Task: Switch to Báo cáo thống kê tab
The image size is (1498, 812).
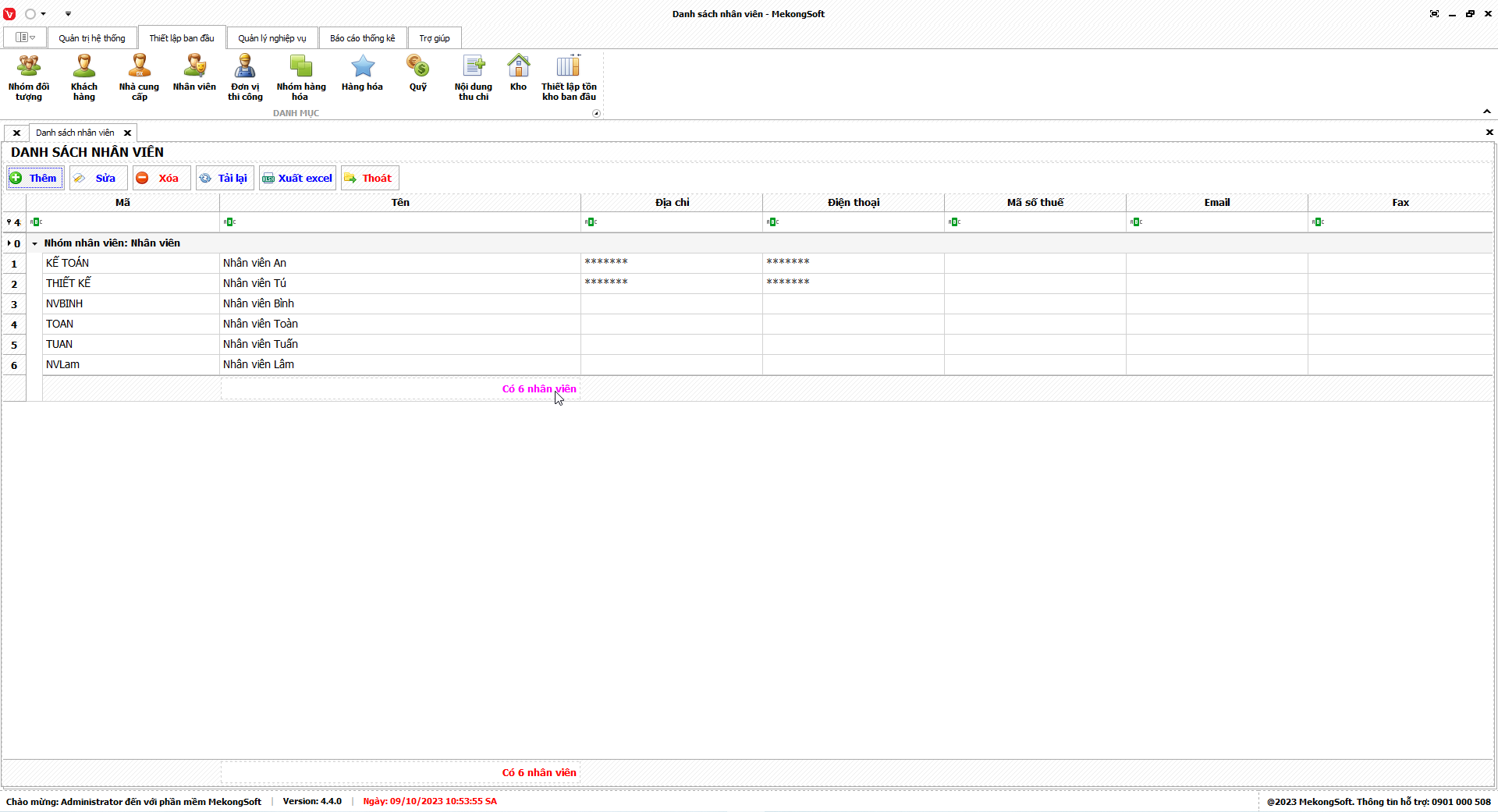Action: [362, 38]
